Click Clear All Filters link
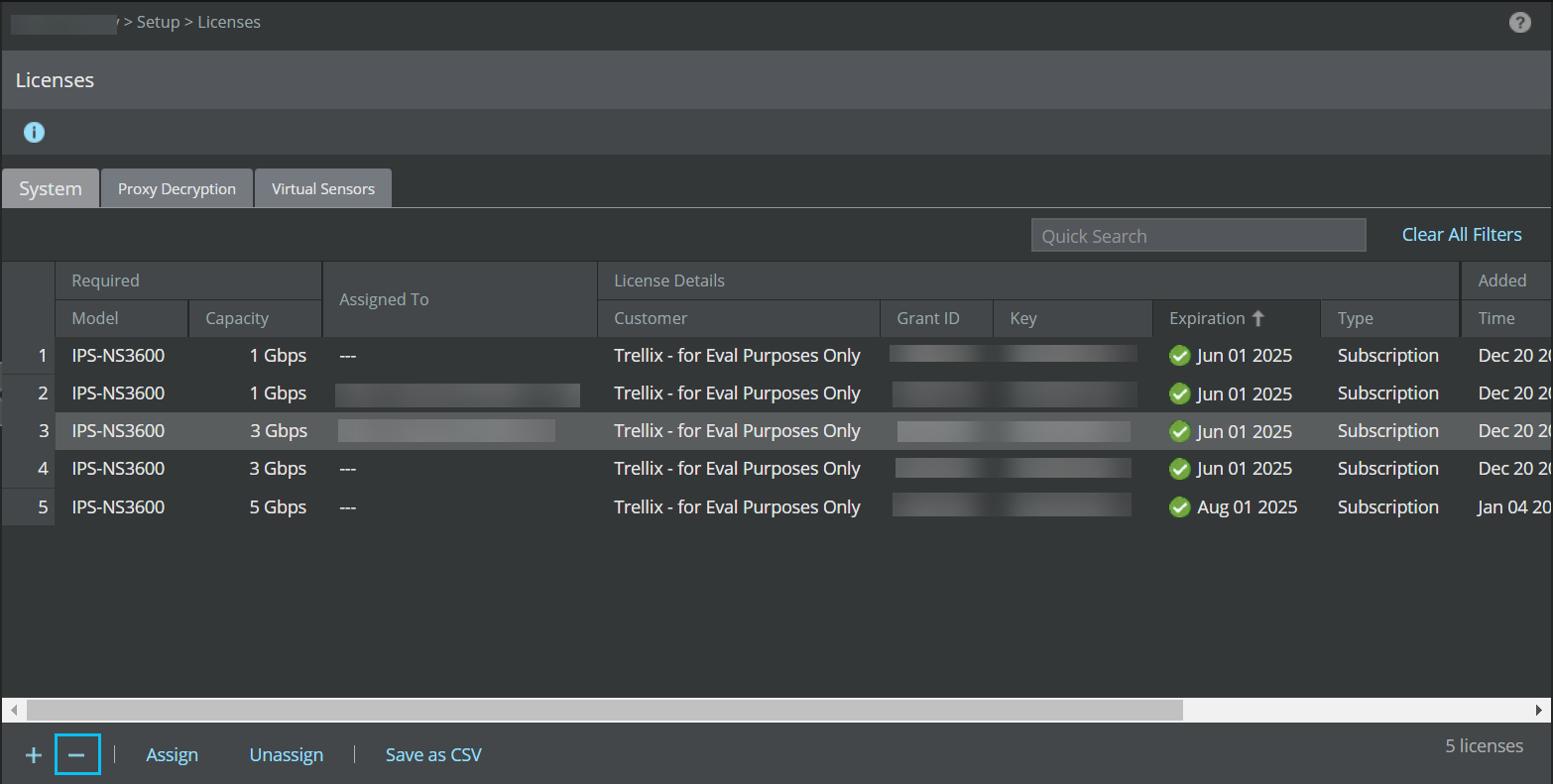This screenshot has width=1553, height=784. pos(1462,235)
